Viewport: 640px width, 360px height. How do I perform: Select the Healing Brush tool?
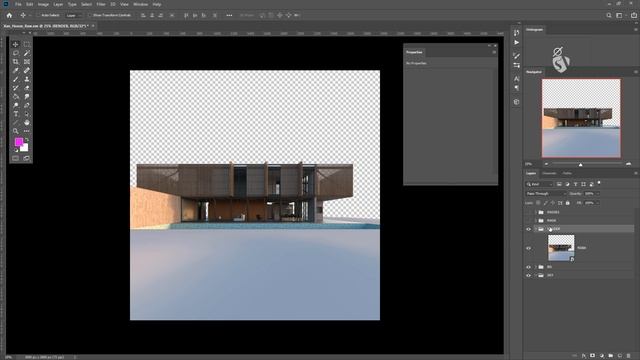tap(27, 70)
